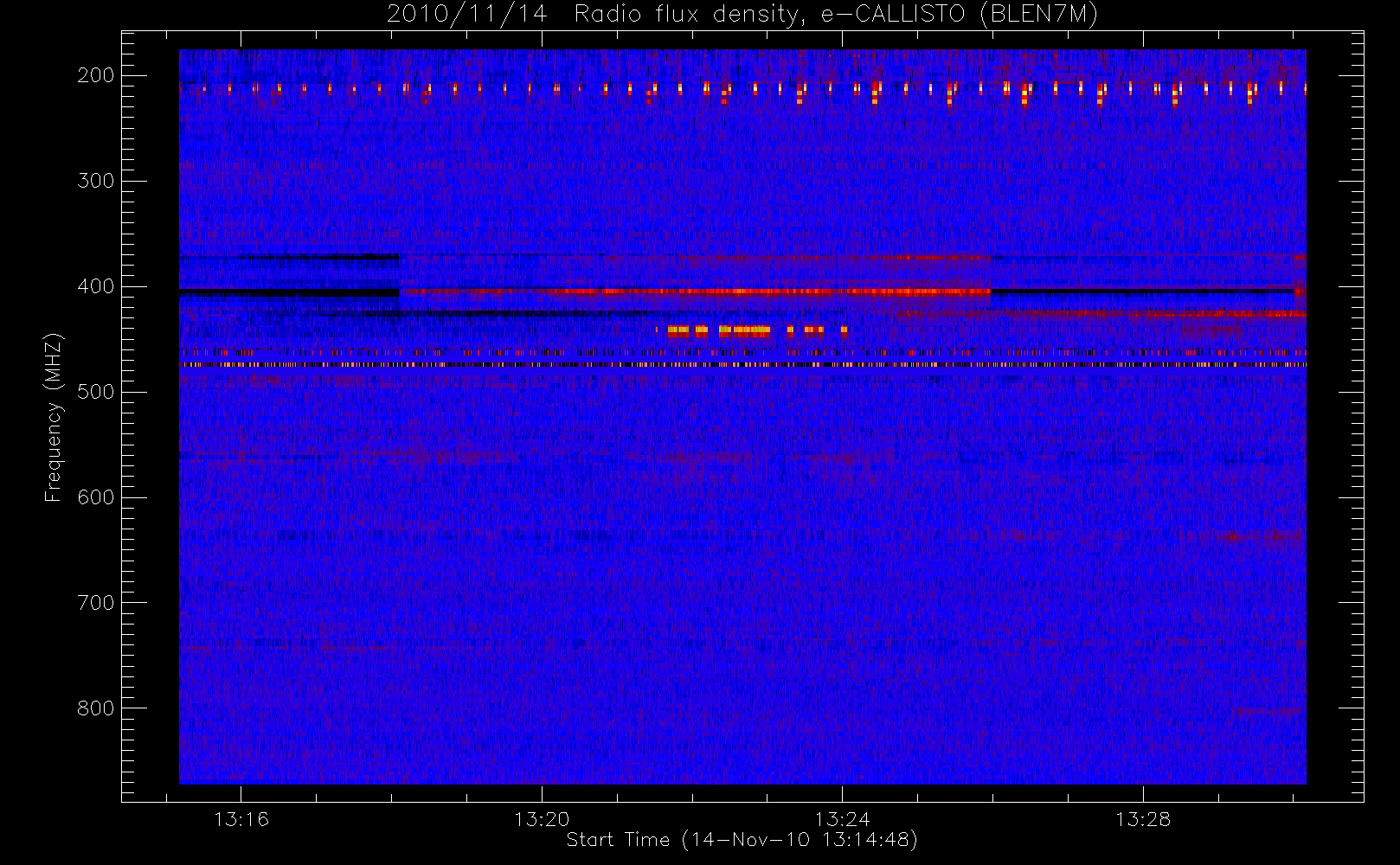The width and height of the screenshot is (1400, 865).
Task: Click the 13:28 time tick label
Action: pyautogui.click(x=1142, y=819)
